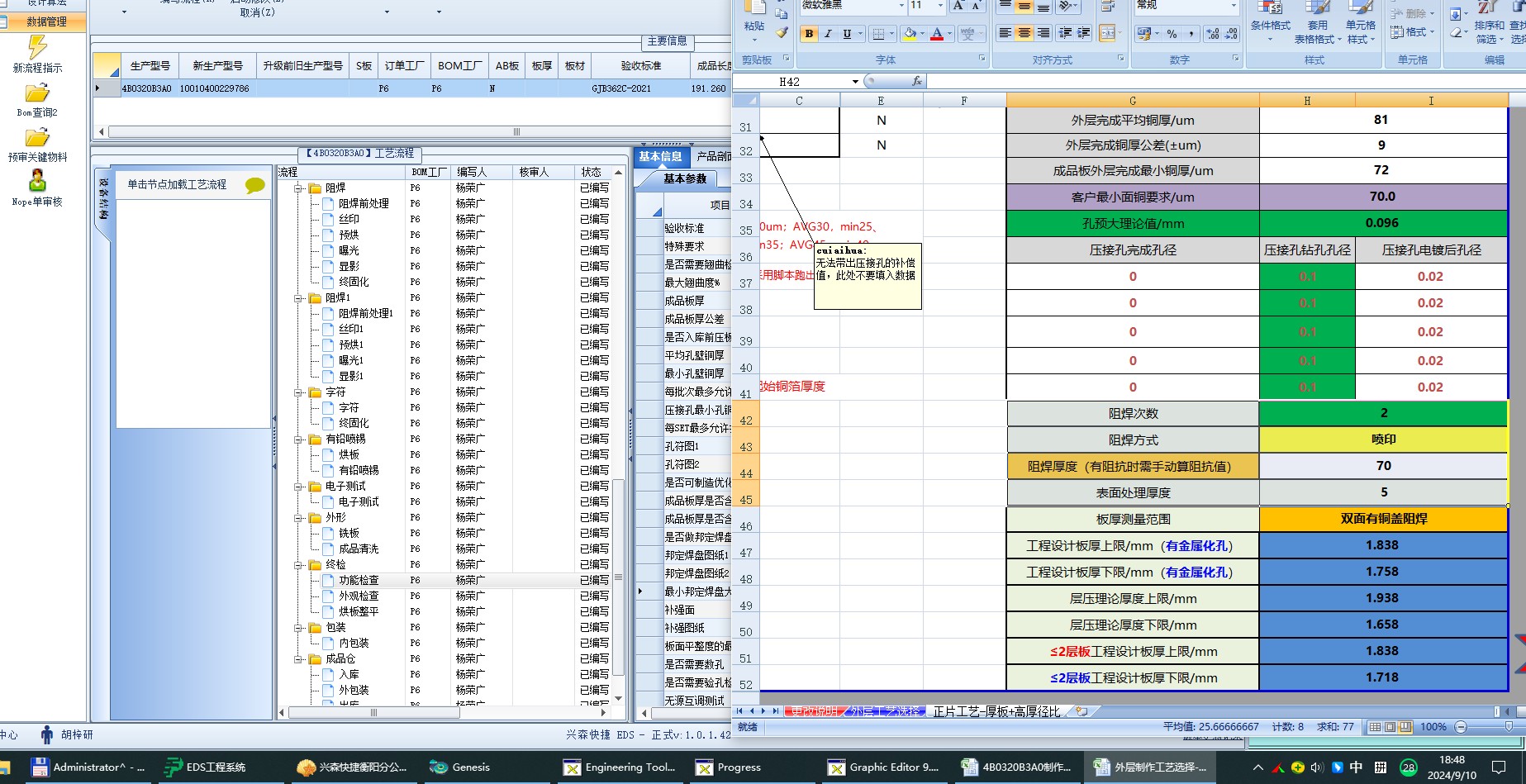Collapse the 阻焊1 tree folder

click(299, 298)
